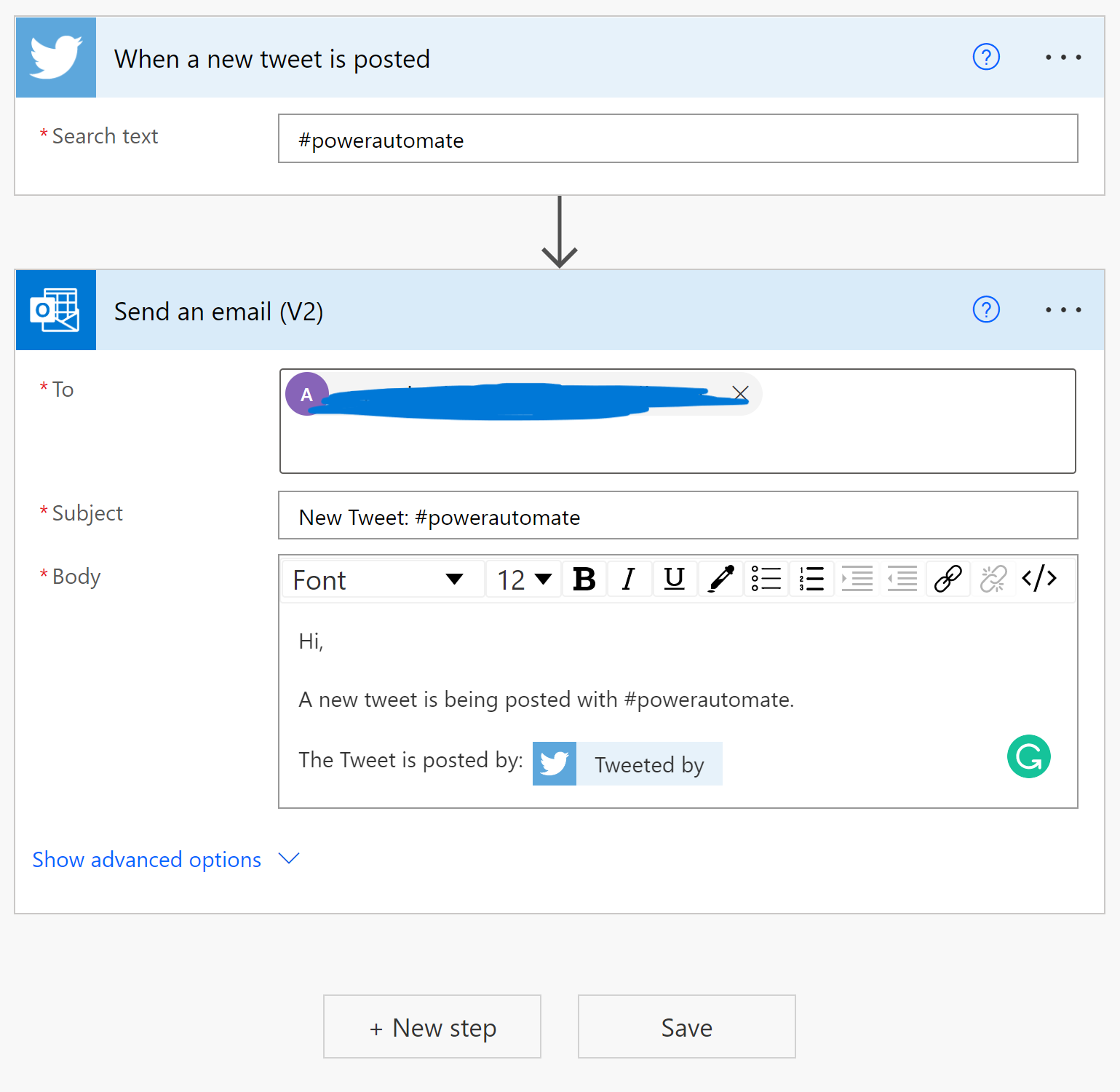Remove hyperlink using the unlink icon
1120x1092 pixels.
tap(993, 579)
